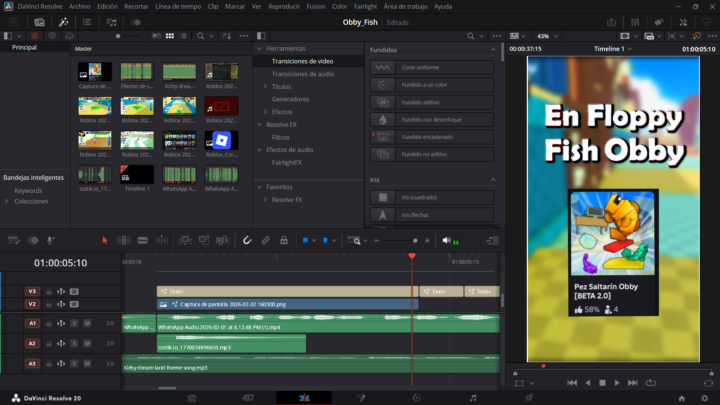Mute the A1 audio track
Image resolution: width=720 pixels, height=405 pixels.
(x=87, y=323)
